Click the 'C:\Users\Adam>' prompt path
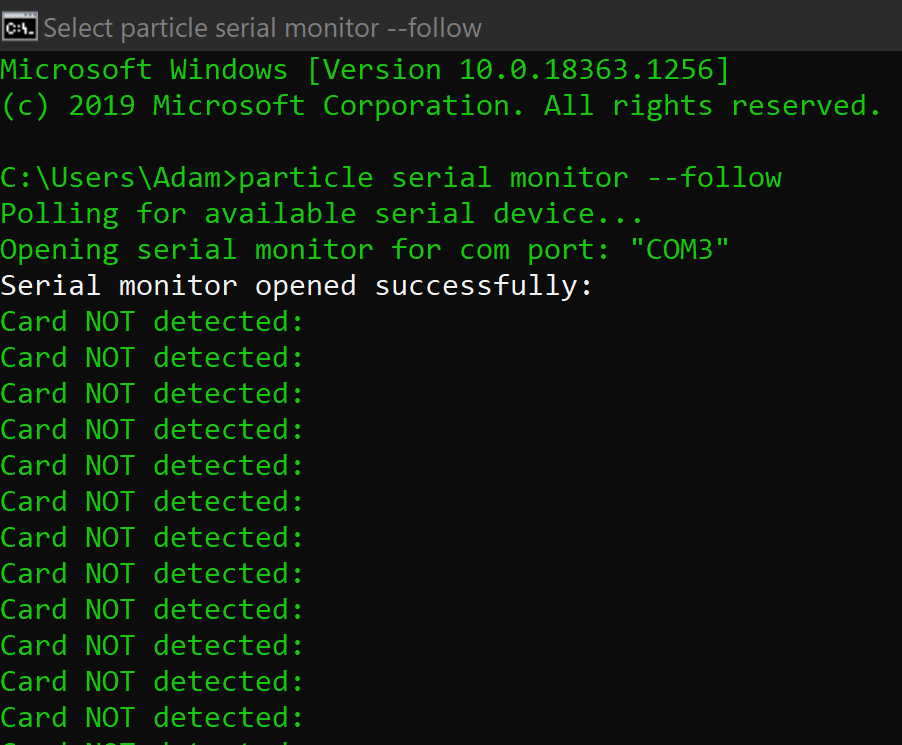The image size is (902, 745). click(x=119, y=178)
